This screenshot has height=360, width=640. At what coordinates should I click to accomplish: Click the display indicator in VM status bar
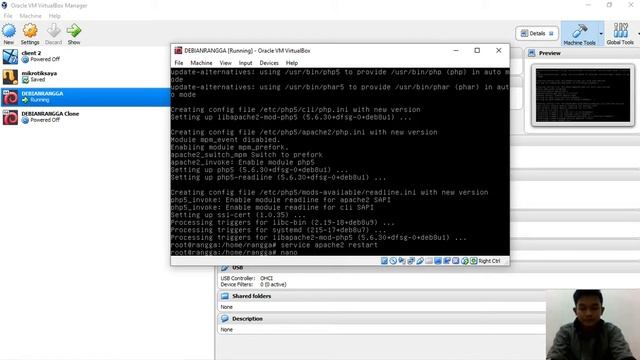[438, 261]
